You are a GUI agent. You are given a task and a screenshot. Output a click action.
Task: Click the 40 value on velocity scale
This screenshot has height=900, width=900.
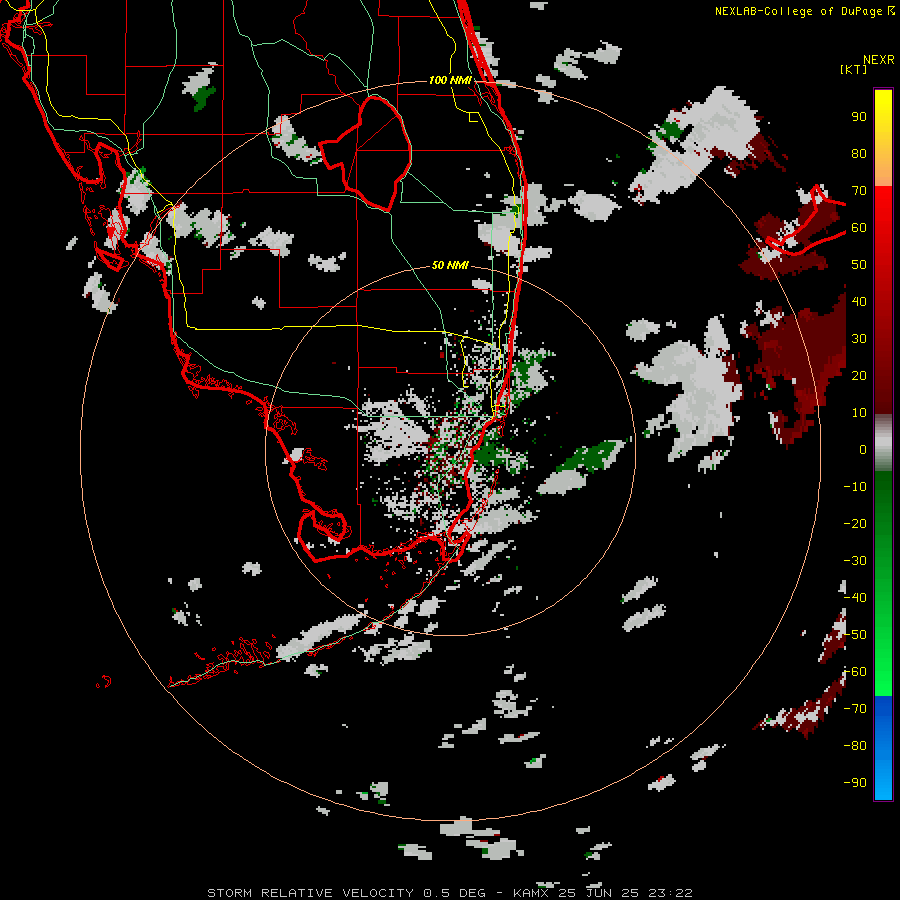[x=859, y=301]
